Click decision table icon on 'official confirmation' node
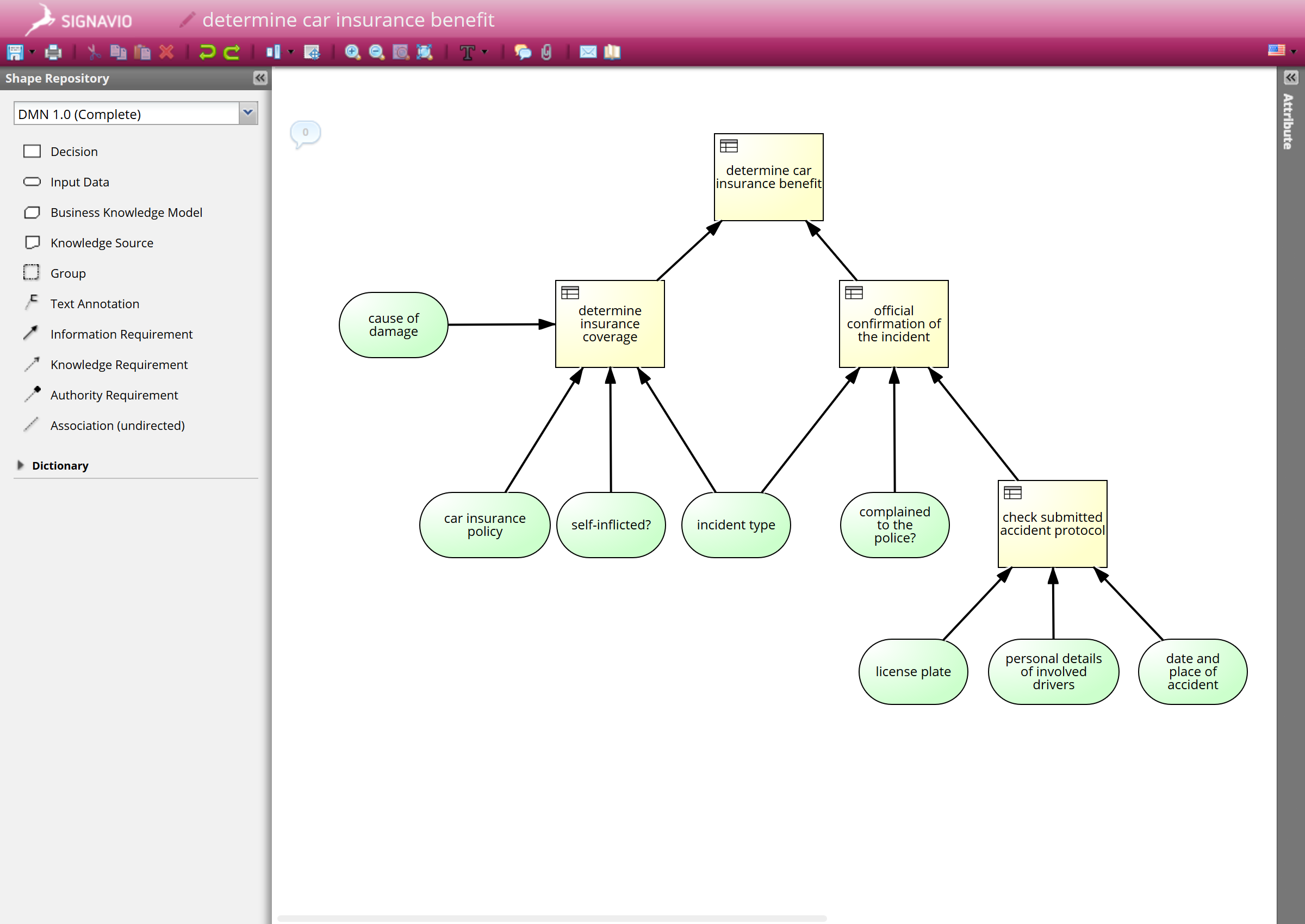 854,292
